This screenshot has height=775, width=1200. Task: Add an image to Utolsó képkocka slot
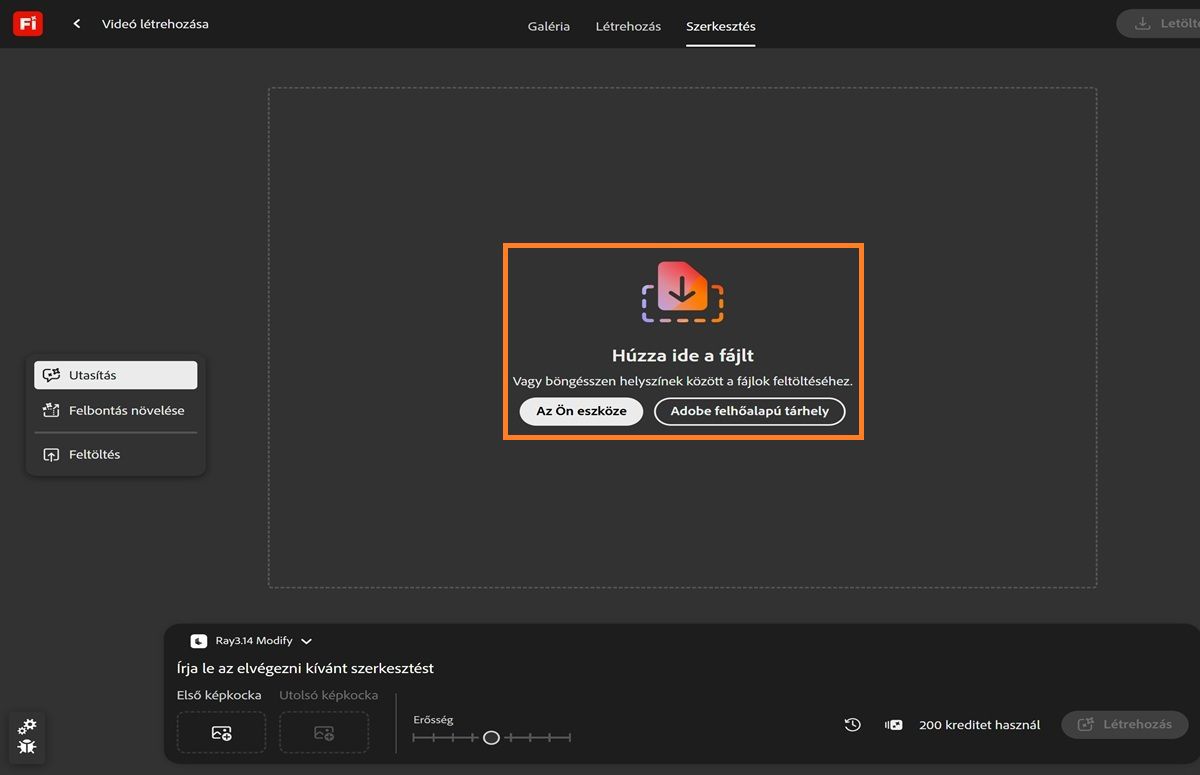click(324, 732)
